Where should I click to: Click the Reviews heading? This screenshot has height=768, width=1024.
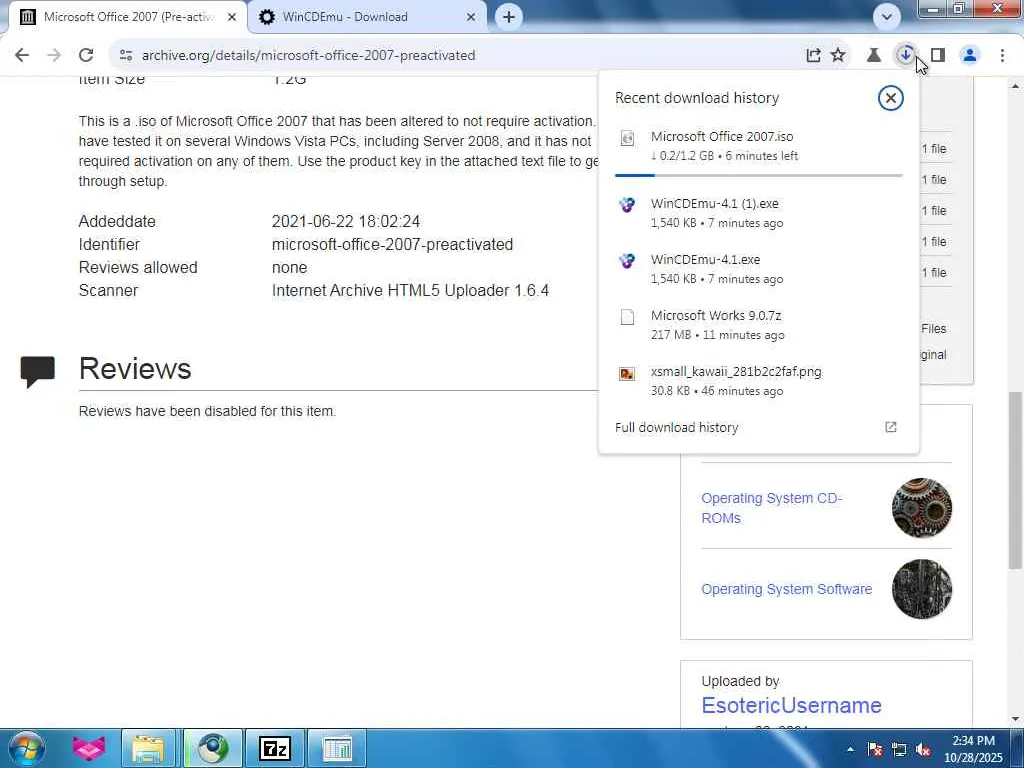(135, 369)
